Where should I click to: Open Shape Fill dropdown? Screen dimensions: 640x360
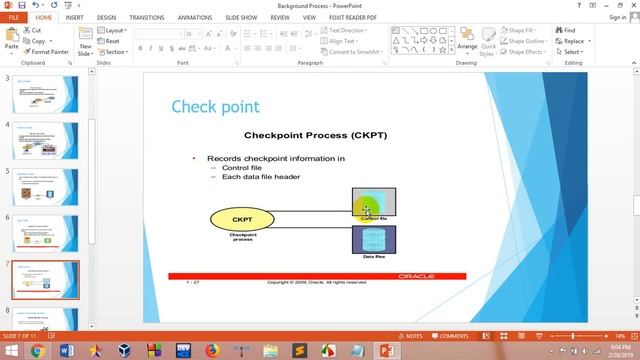[x=518, y=30]
